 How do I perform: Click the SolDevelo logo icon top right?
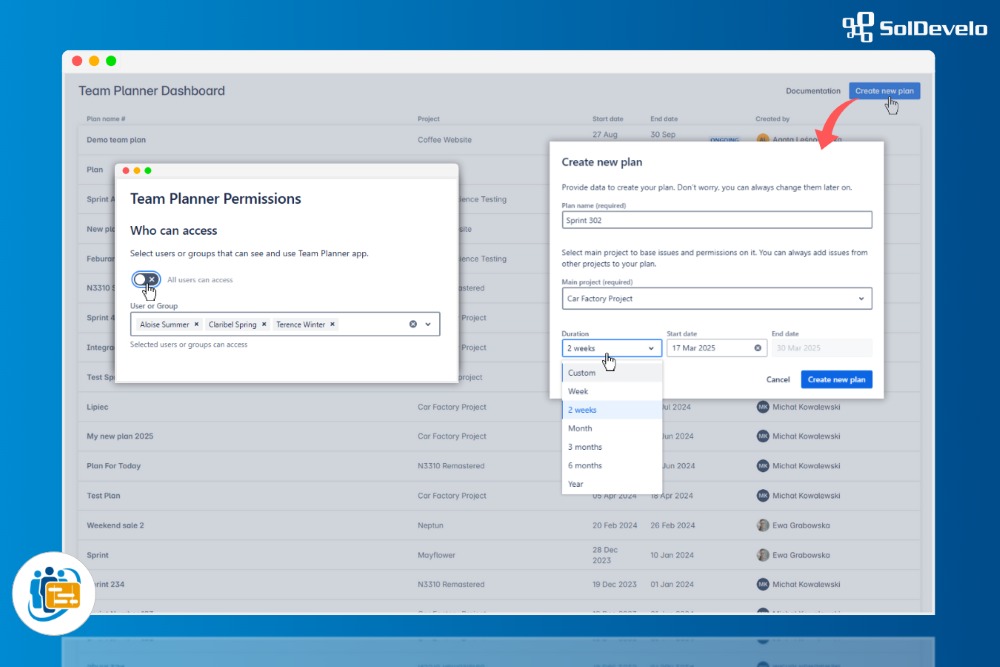[860, 28]
